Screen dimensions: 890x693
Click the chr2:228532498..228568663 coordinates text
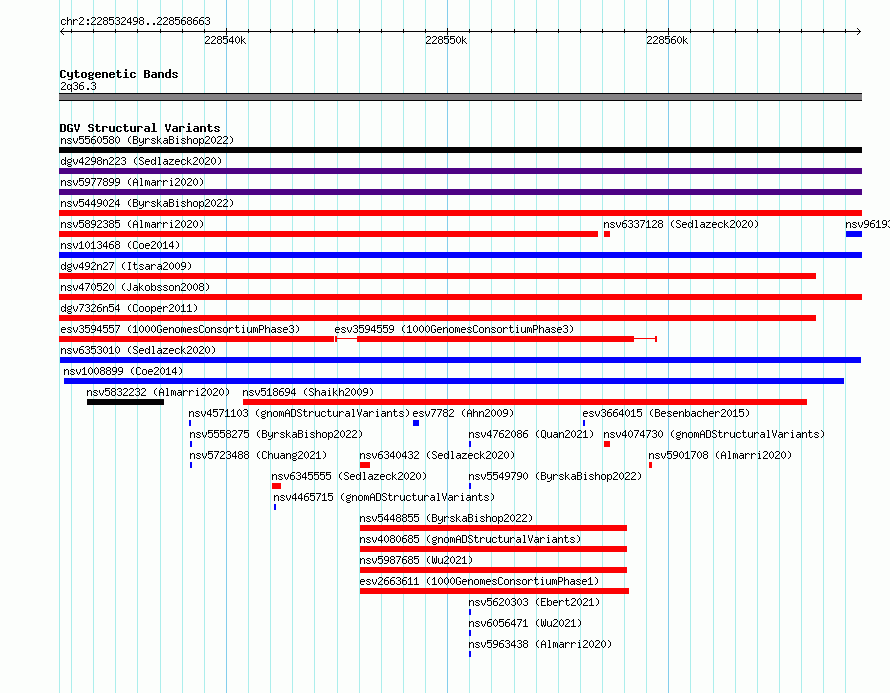click(x=135, y=21)
